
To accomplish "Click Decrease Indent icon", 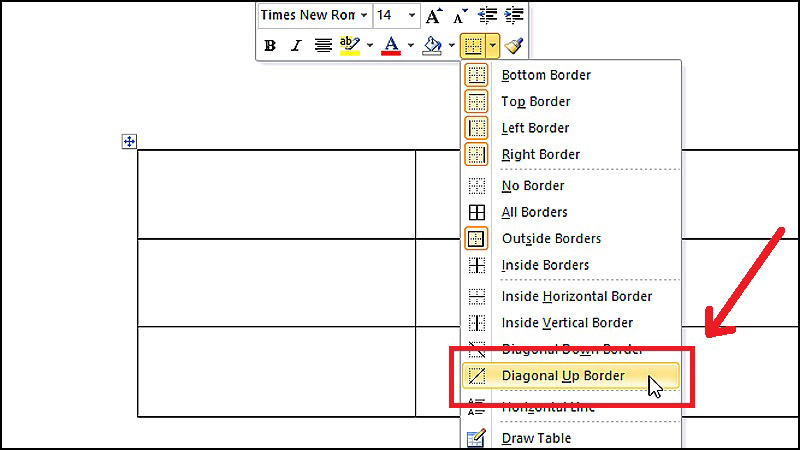I will click(487, 16).
